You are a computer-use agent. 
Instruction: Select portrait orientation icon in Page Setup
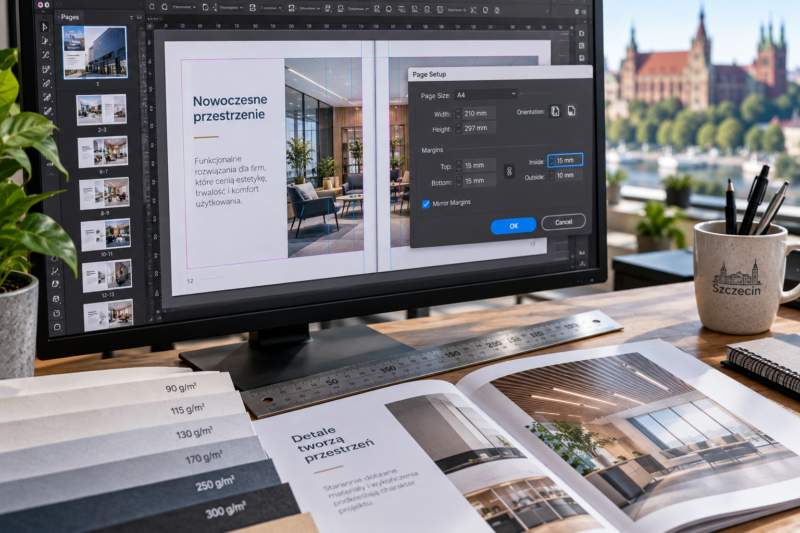point(555,111)
